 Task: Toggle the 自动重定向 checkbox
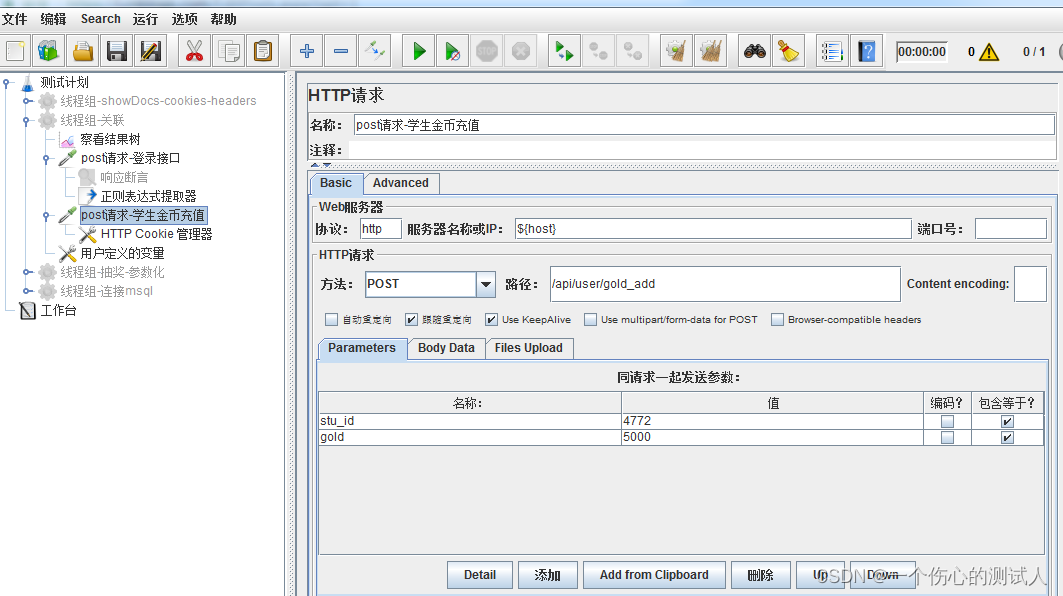click(x=332, y=319)
